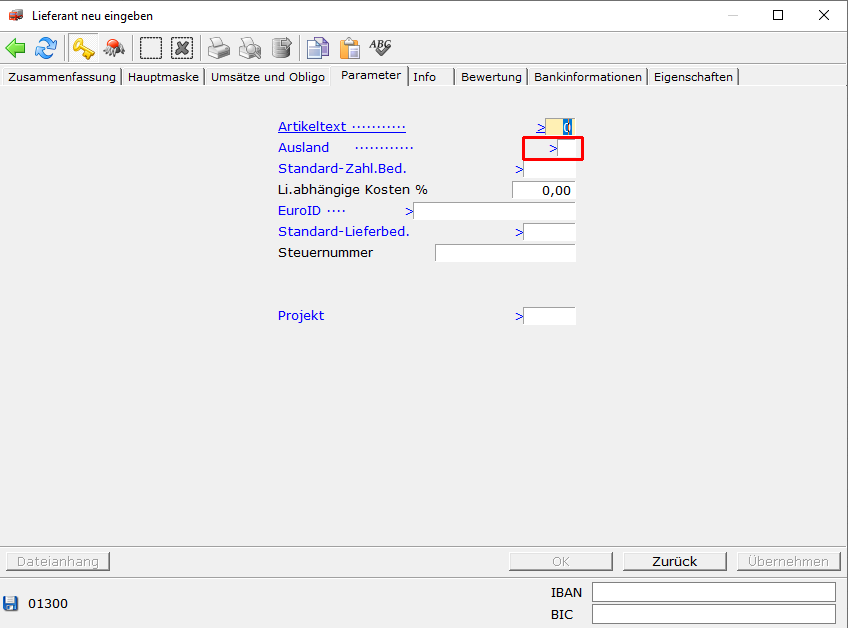Click the red bug toolbar icon

tap(114, 48)
